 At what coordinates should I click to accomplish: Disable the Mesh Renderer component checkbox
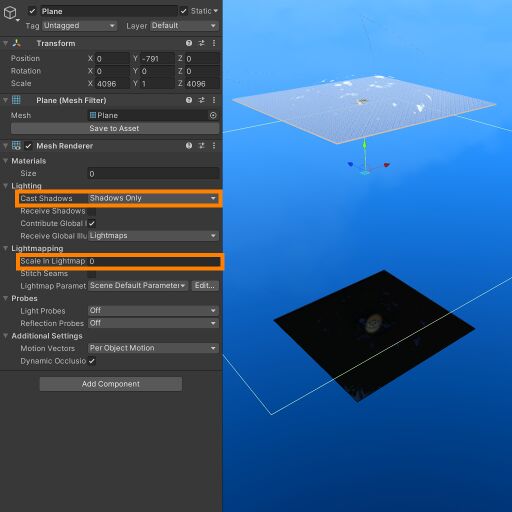(28, 146)
